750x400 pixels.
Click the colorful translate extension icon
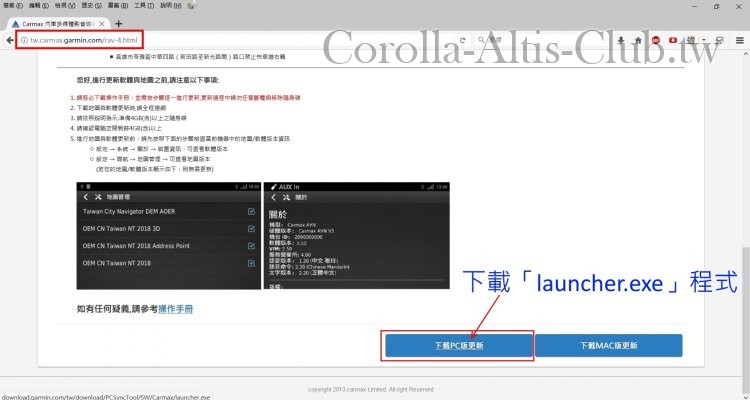(691, 40)
